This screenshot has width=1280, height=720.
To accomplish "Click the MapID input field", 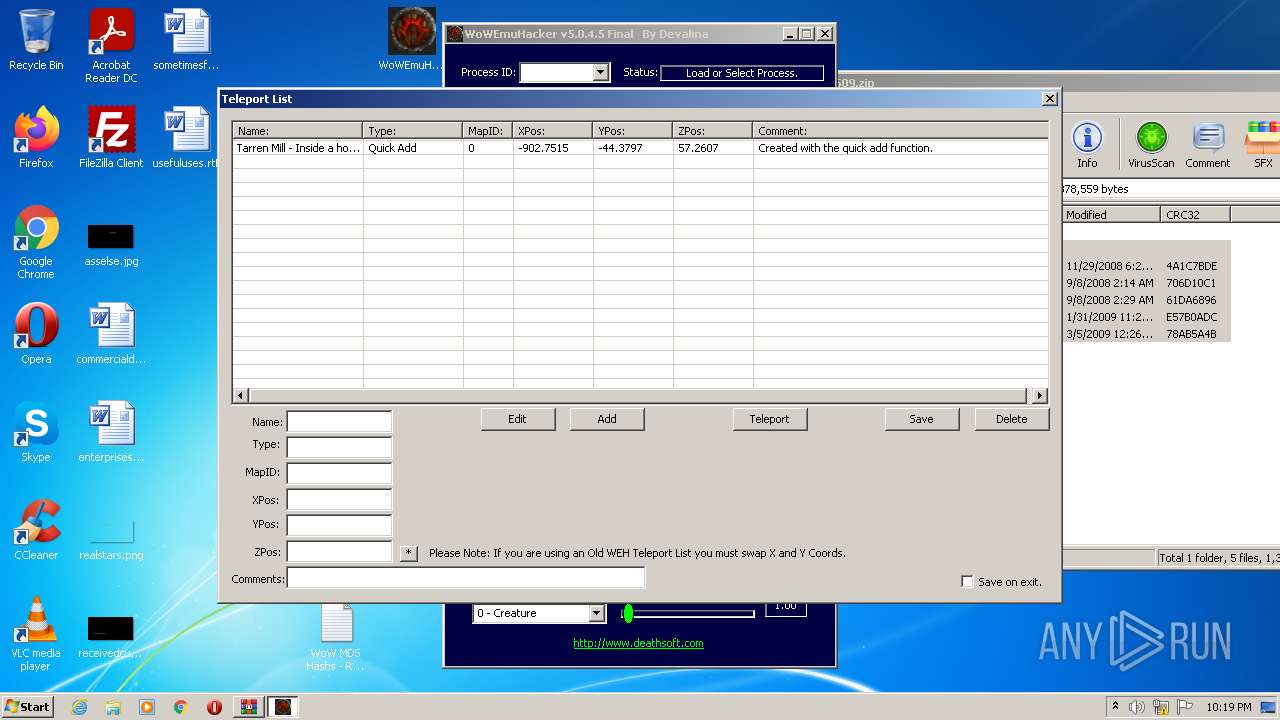I will point(339,473).
